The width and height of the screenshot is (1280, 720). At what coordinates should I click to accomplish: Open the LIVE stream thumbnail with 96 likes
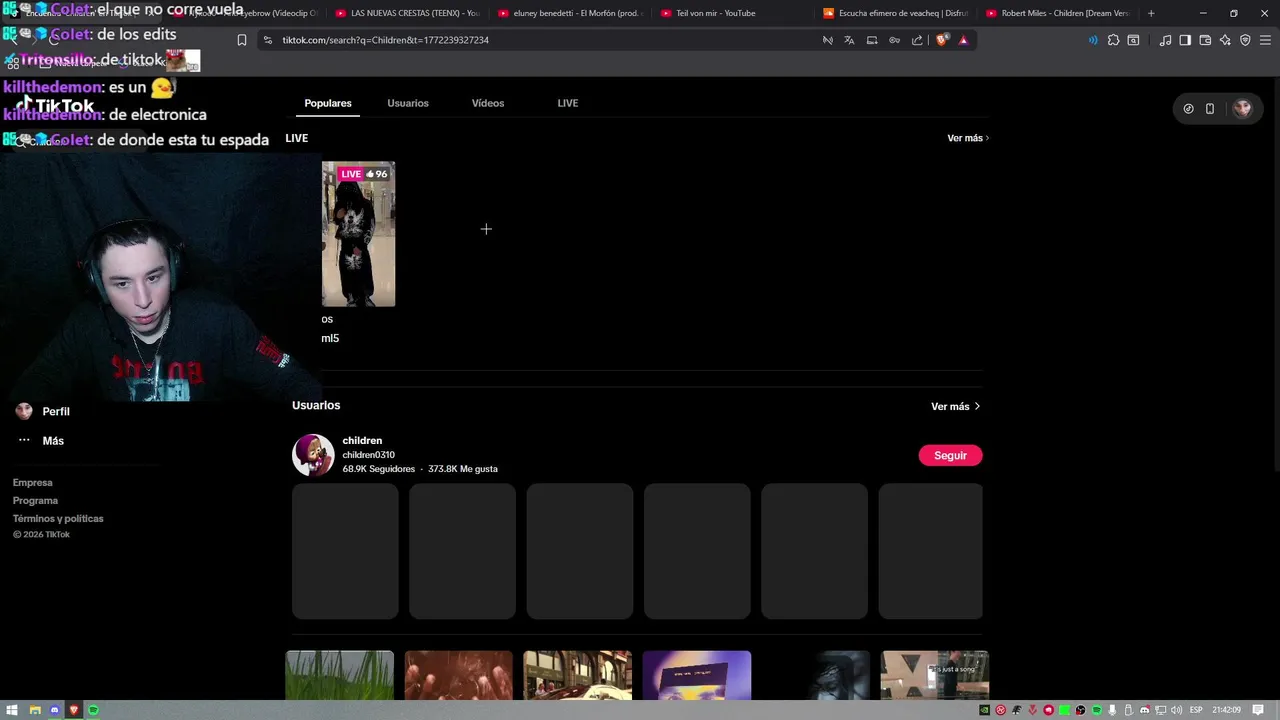click(x=358, y=234)
